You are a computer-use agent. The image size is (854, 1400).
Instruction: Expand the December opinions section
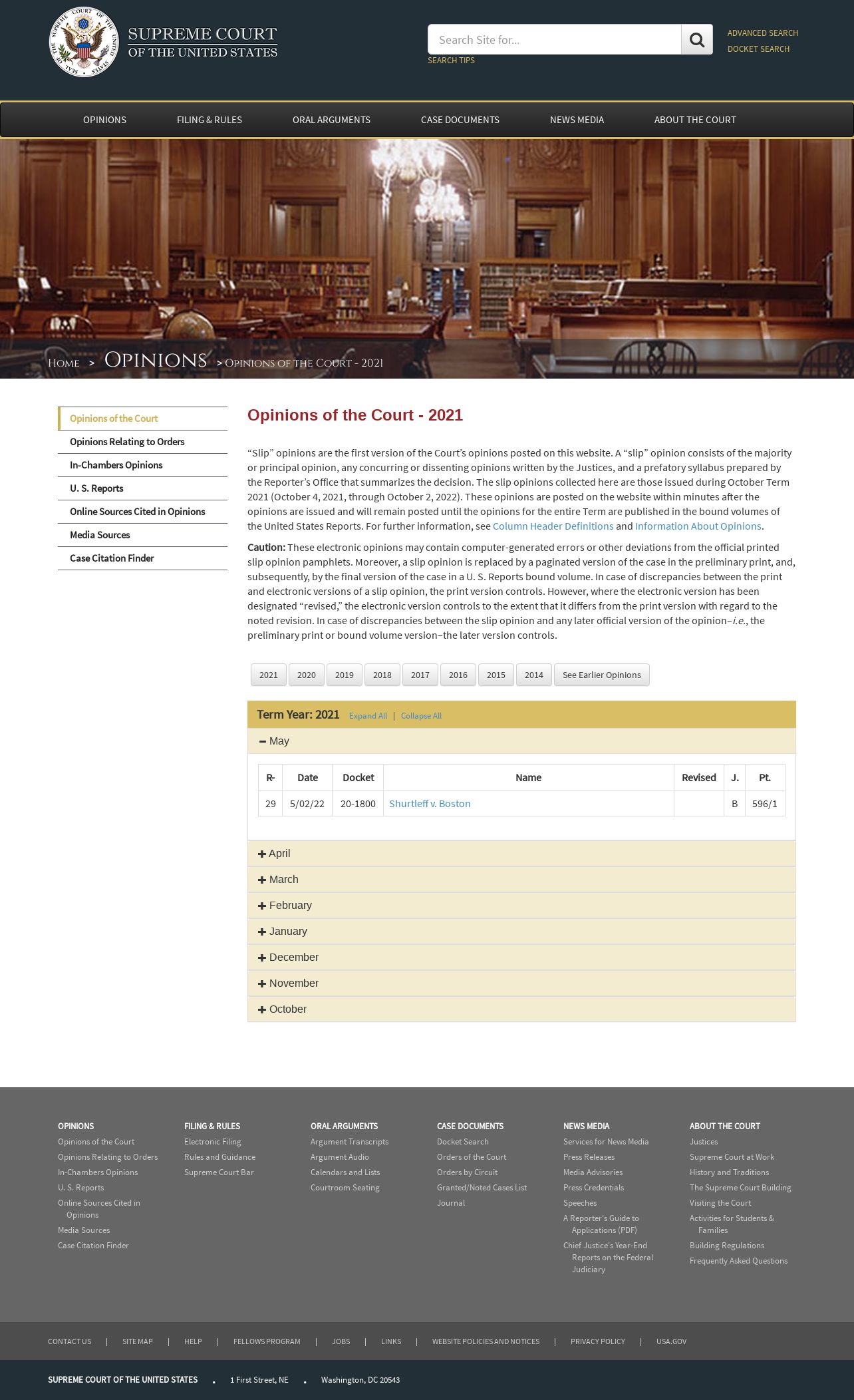521,957
